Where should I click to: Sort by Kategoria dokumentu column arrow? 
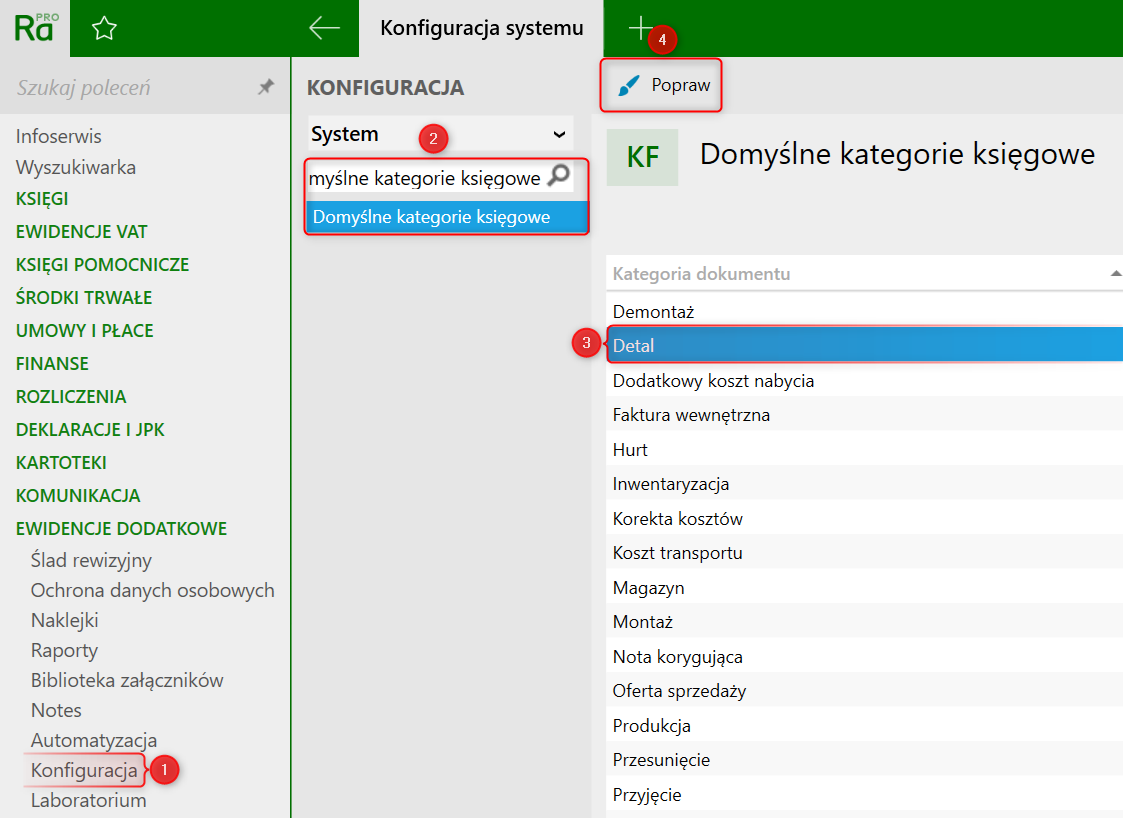click(1115, 273)
